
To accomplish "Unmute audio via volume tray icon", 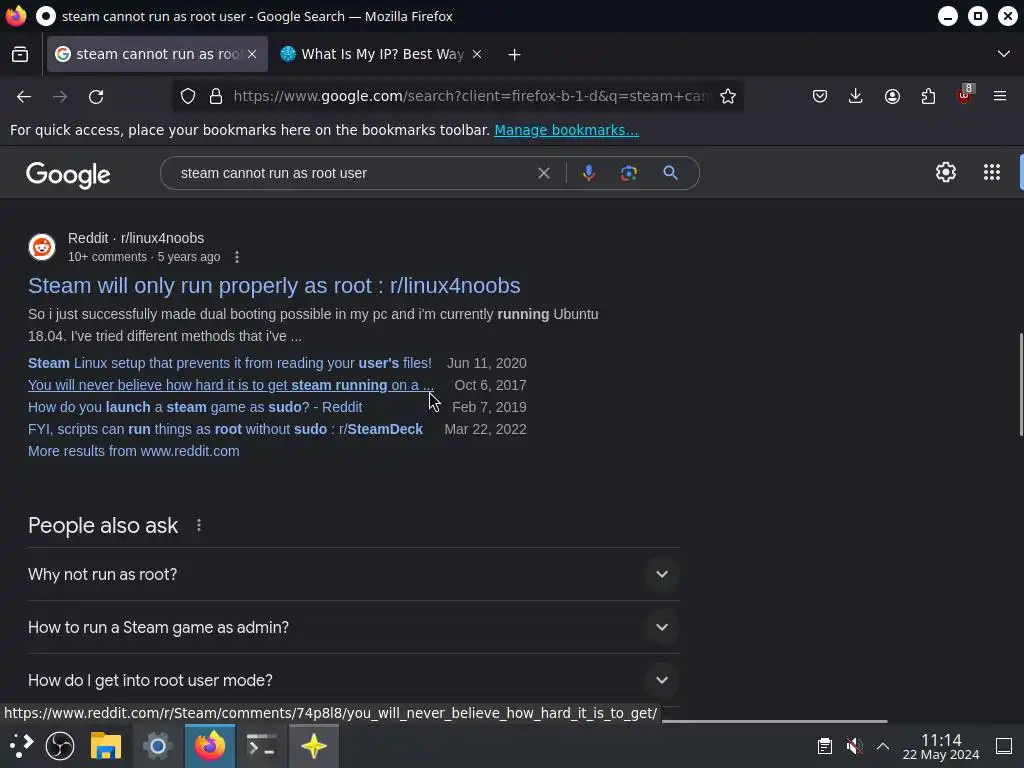I will pyautogui.click(x=854, y=746).
